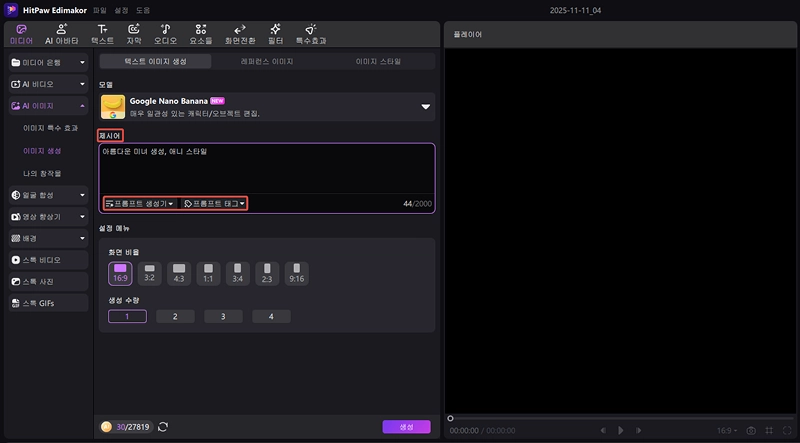This screenshot has width=800, height=443.
Task: Play the video in the player
Action: [620, 431]
